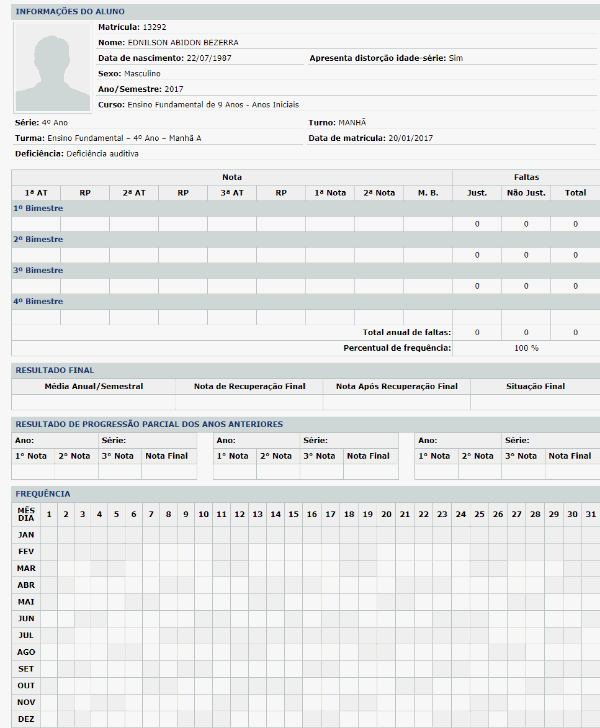Click the Média Anual/Semestral column header

coord(94,386)
